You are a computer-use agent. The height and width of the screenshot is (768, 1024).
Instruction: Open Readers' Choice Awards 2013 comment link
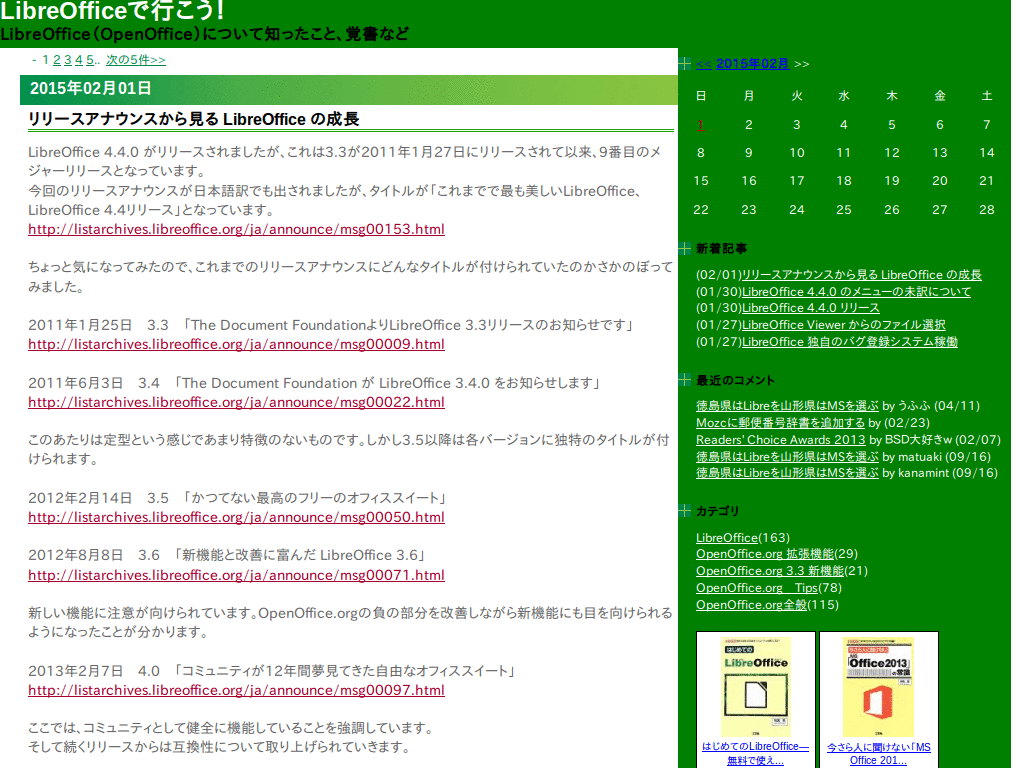[x=780, y=440]
